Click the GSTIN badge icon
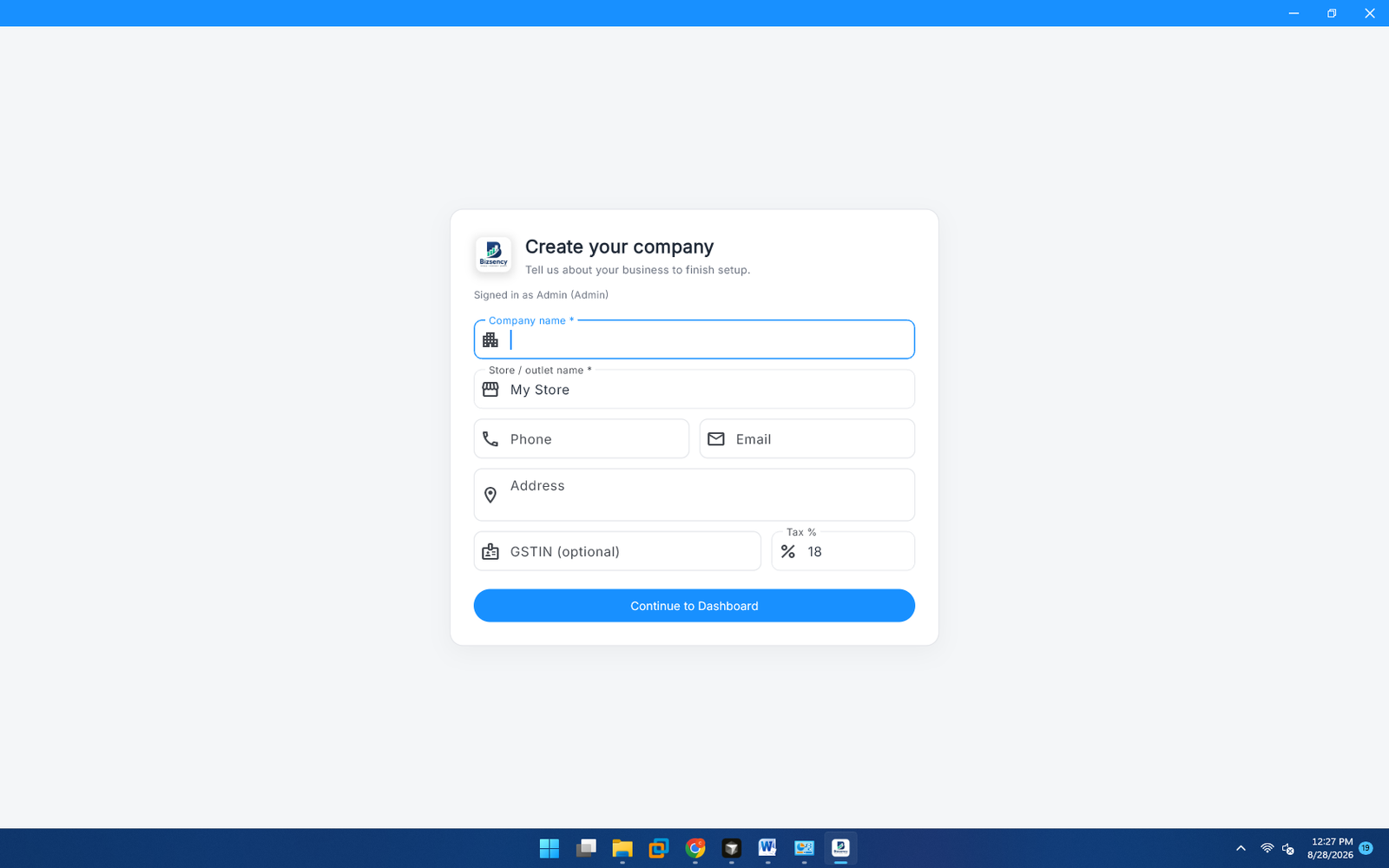Screen dimensions: 1389x868 pos(490,551)
